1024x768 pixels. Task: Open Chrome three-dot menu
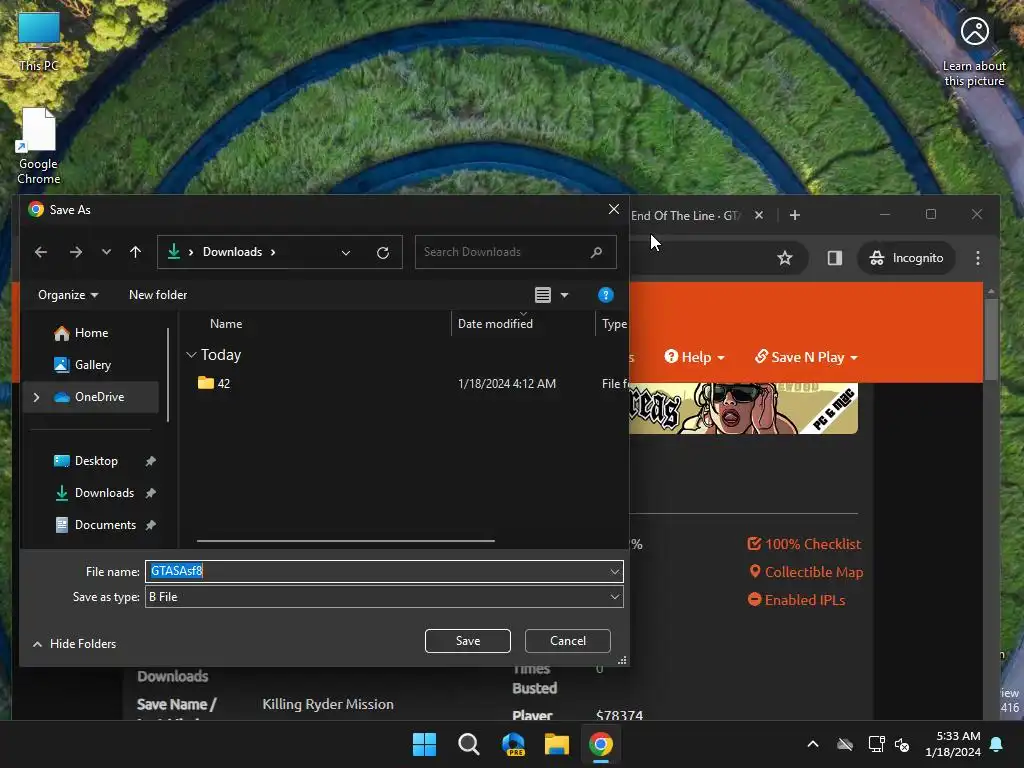coord(978,258)
